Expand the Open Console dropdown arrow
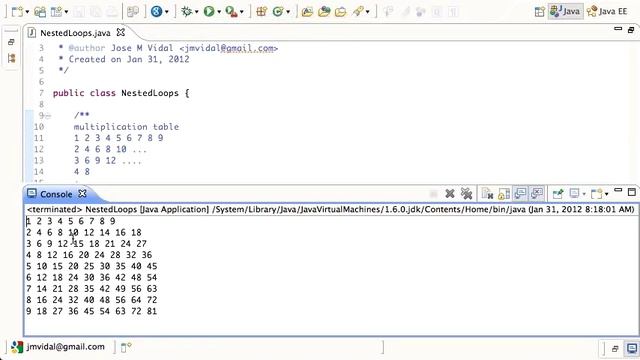This screenshot has height=360, width=640. 606,194
